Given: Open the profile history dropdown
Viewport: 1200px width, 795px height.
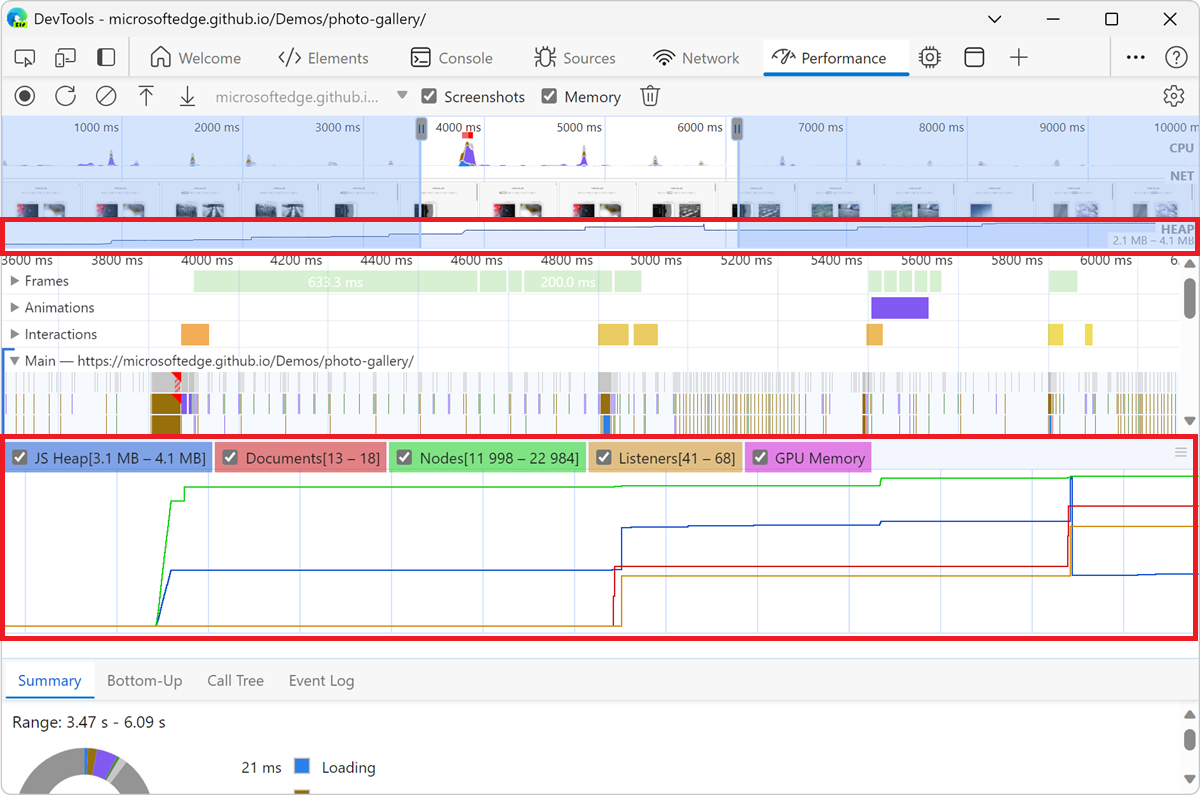Looking at the screenshot, I should pos(403,96).
